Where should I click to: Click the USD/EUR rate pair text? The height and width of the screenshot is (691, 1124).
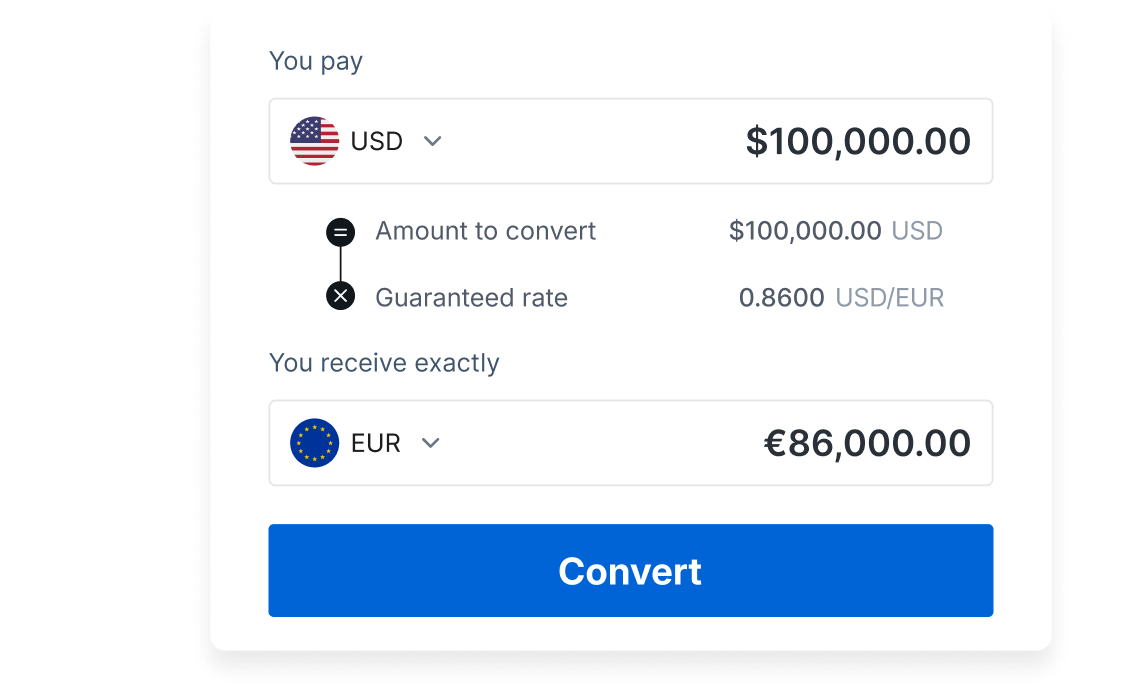[x=889, y=297]
